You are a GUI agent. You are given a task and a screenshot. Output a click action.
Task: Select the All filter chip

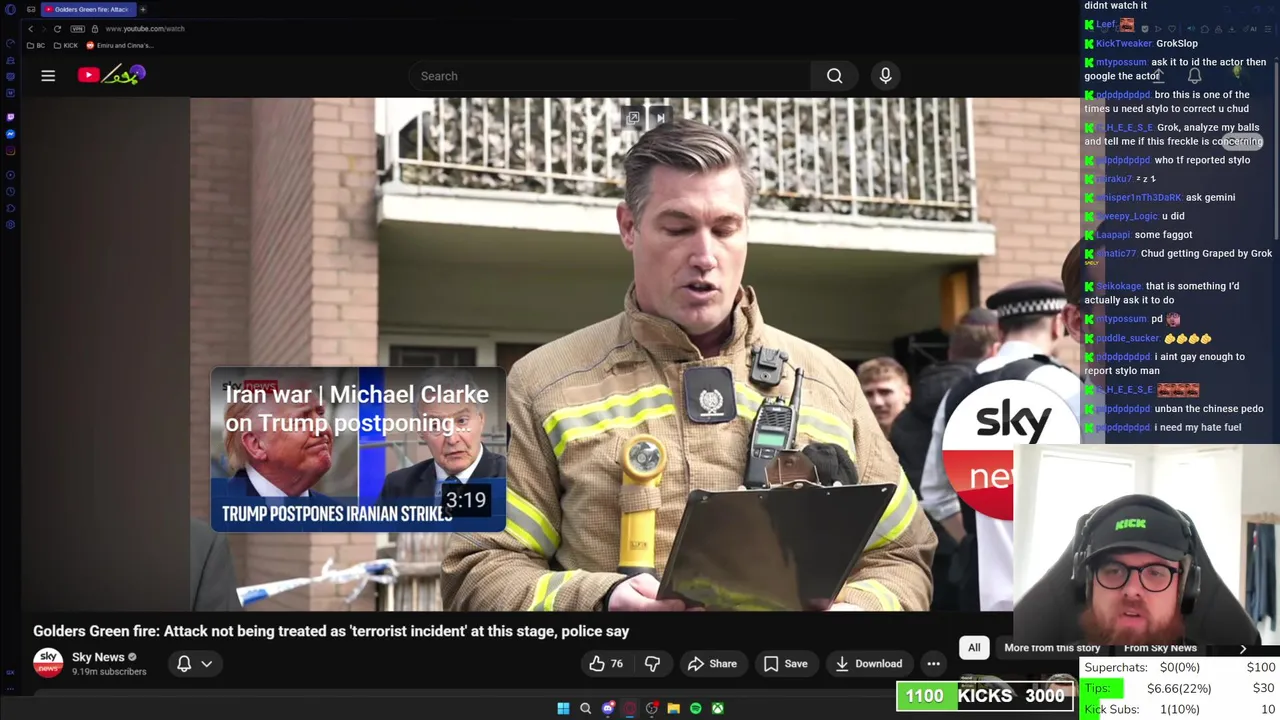point(974,648)
